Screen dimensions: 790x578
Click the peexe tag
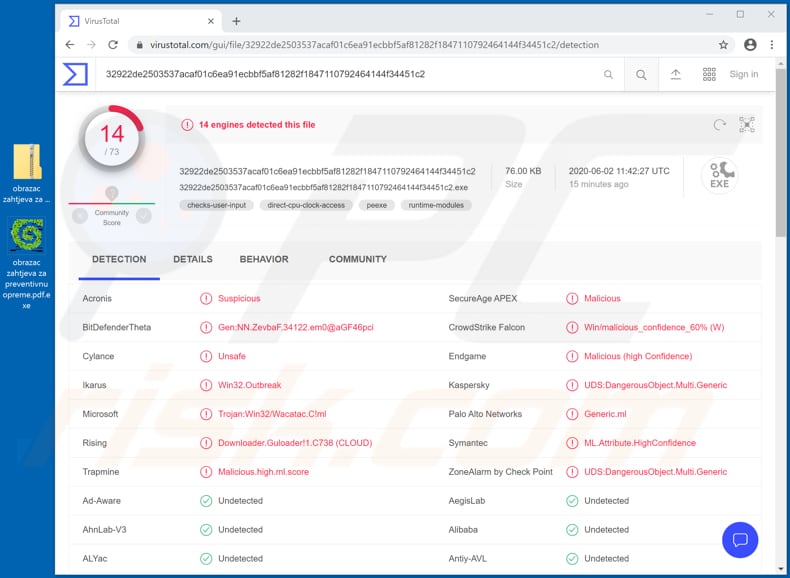pos(377,205)
